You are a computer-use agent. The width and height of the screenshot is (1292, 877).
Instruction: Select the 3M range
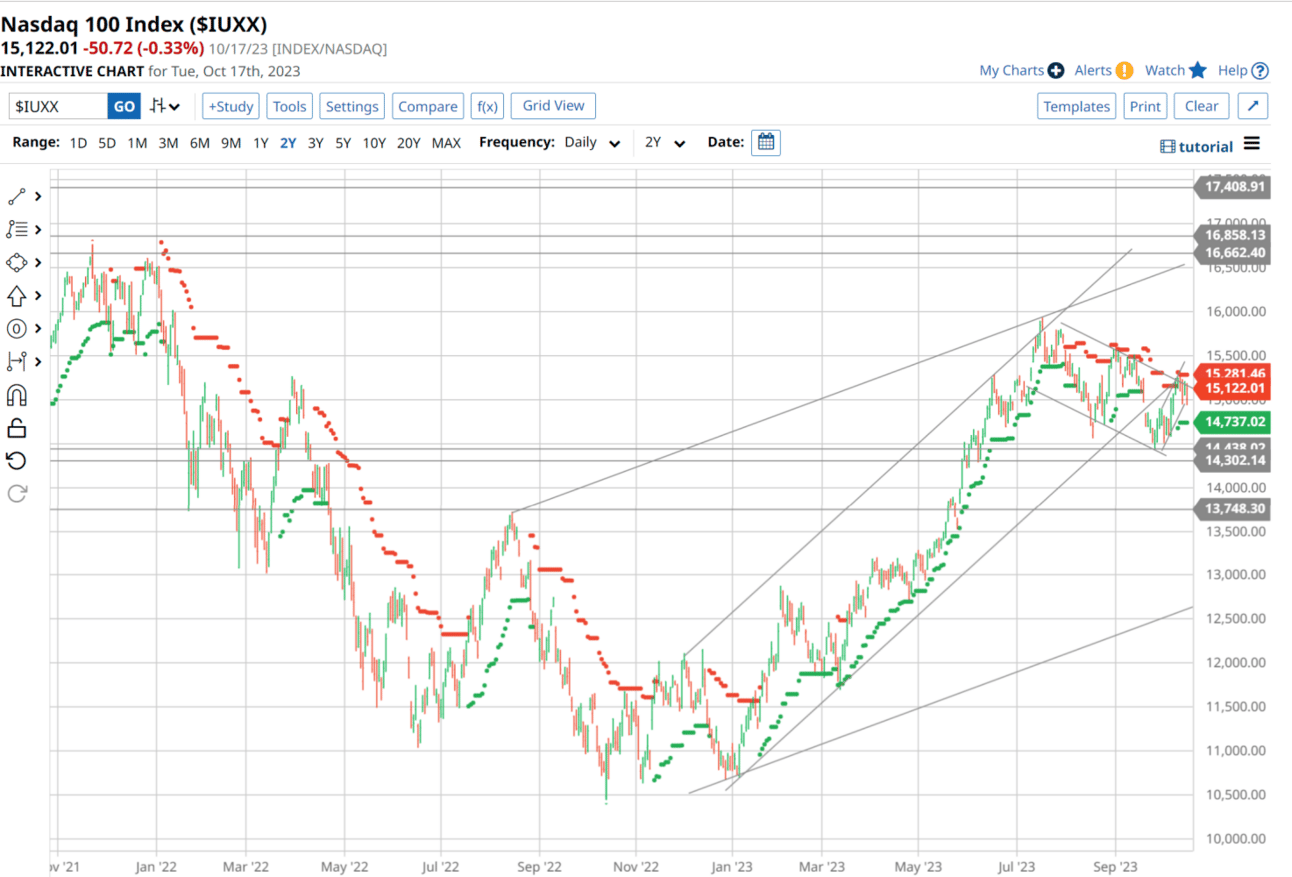pyautogui.click(x=168, y=143)
